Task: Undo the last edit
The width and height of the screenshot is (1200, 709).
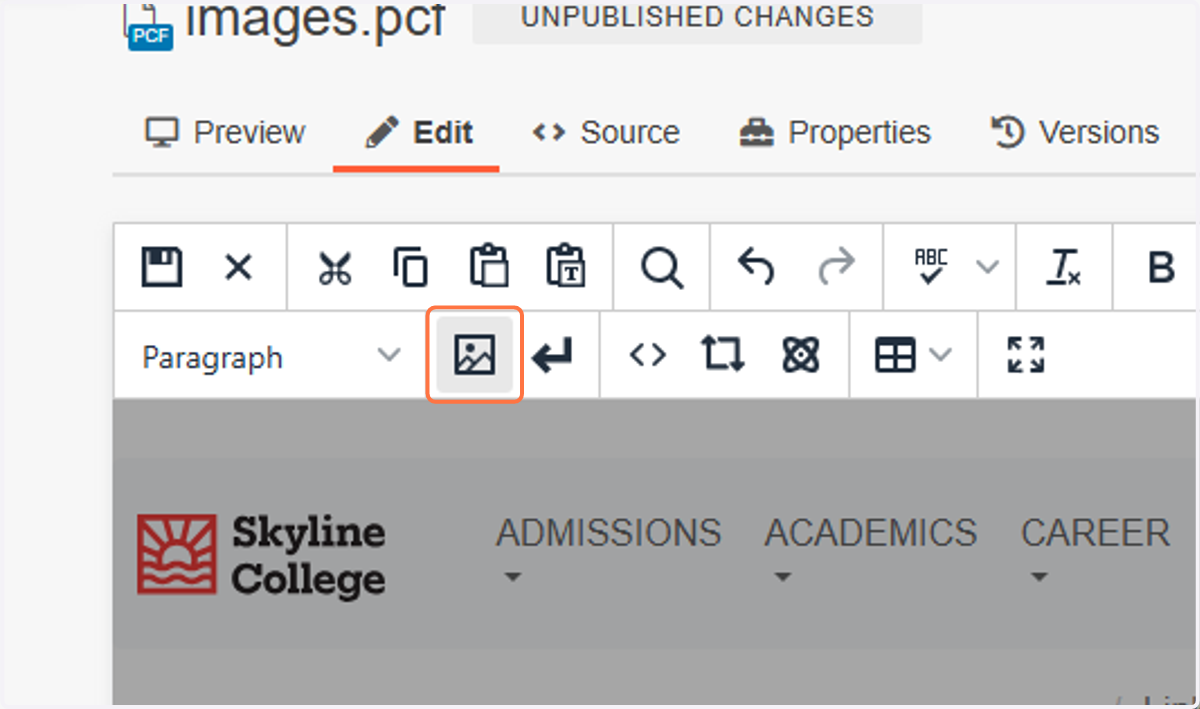Action: pyautogui.click(x=755, y=266)
